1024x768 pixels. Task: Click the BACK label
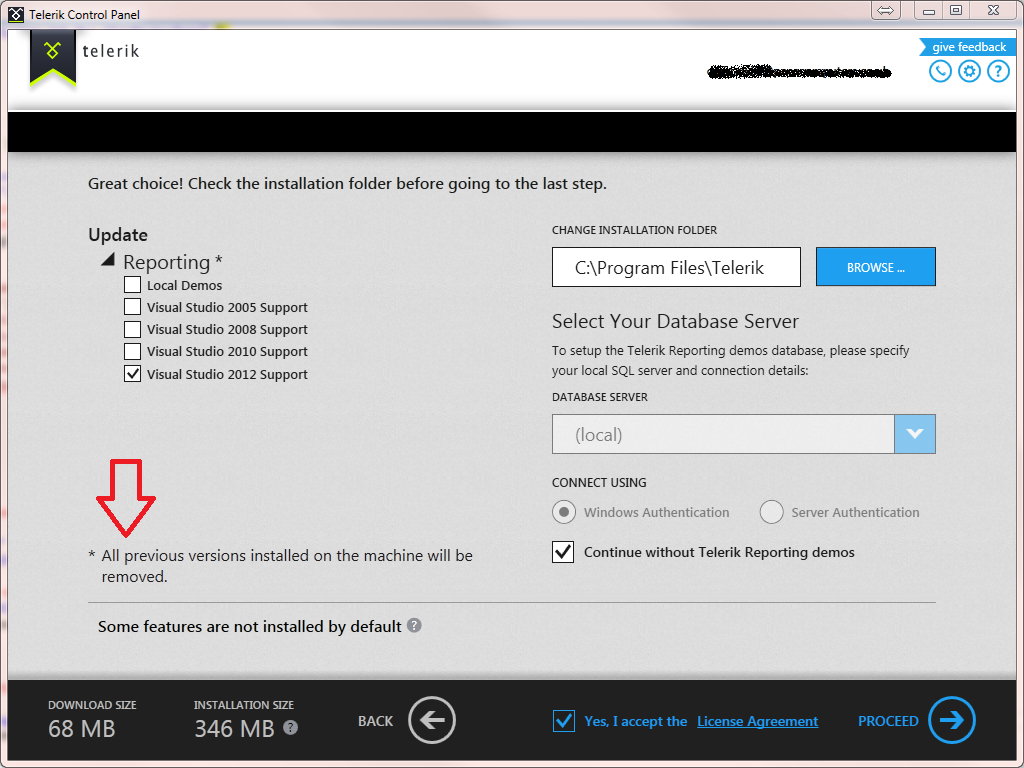[376, 721]
